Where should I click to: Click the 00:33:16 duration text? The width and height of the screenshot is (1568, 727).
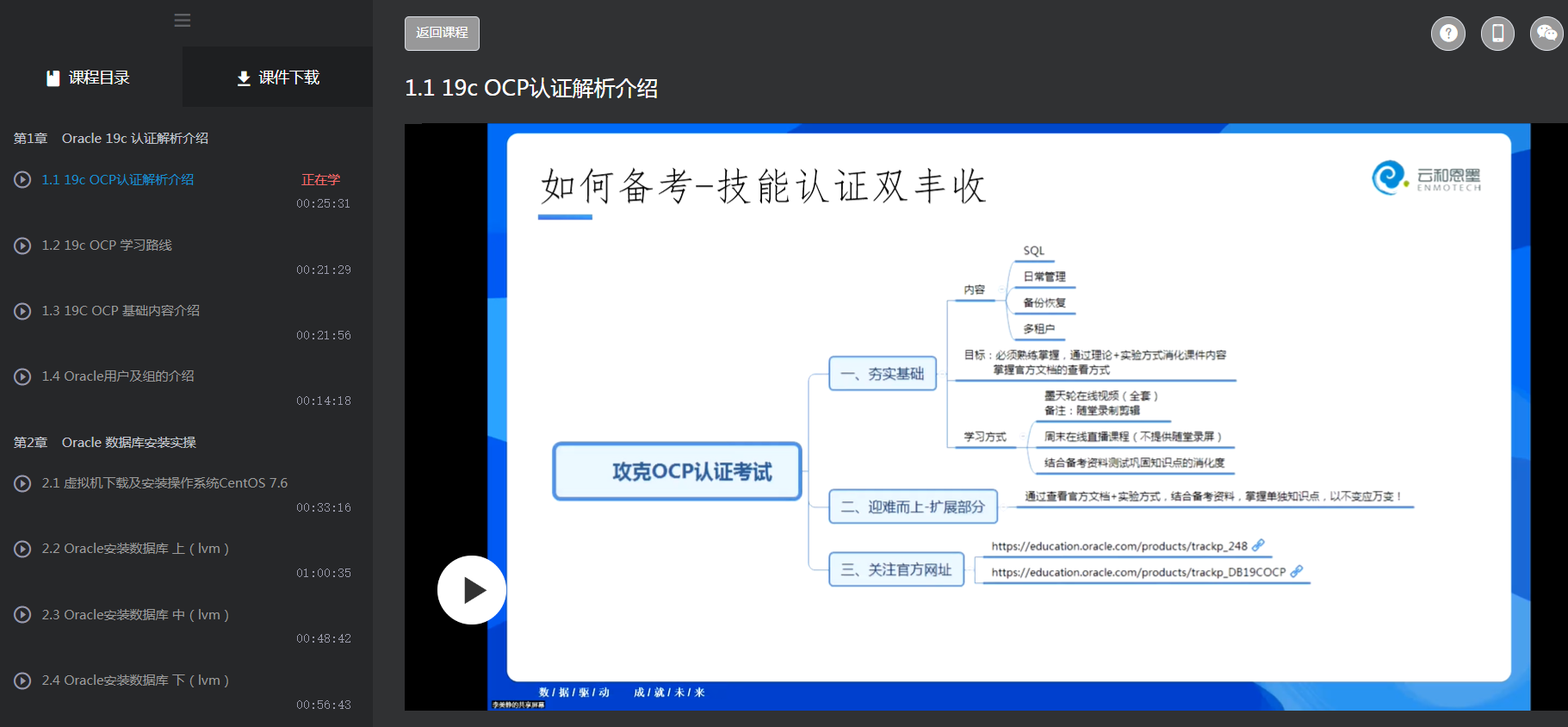(x=324, y=508)
